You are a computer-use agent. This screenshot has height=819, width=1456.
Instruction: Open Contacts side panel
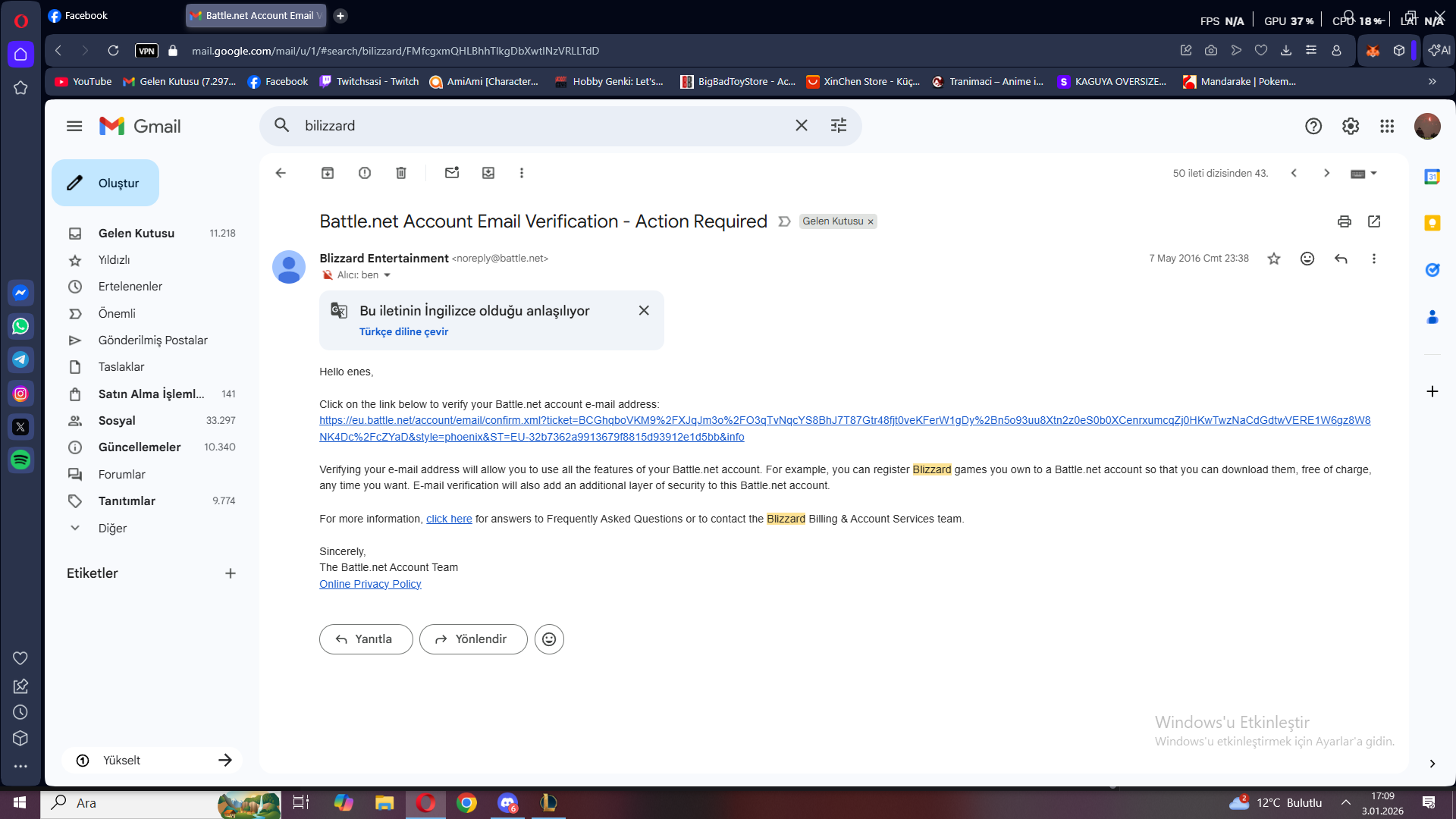pos(1432,317)
